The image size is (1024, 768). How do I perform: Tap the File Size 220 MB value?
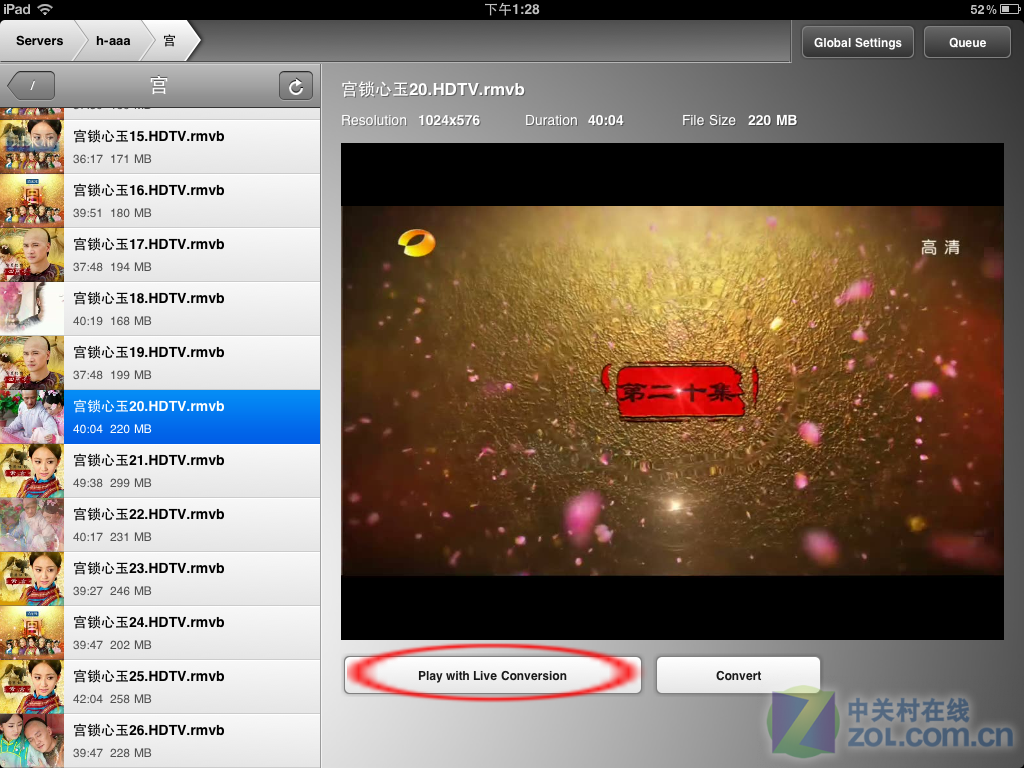[772, 120]
